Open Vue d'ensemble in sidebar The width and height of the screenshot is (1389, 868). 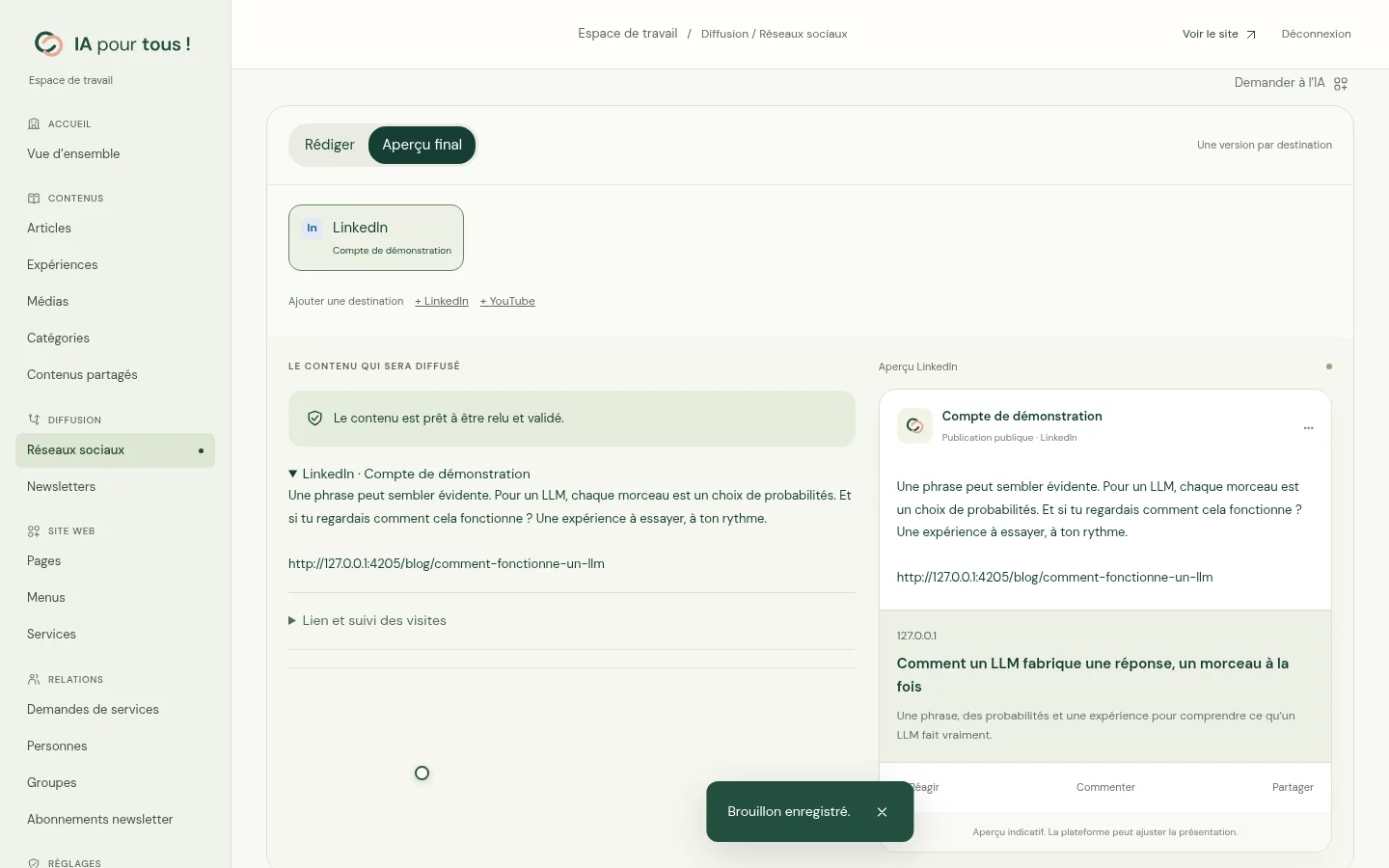coord(73,153)
